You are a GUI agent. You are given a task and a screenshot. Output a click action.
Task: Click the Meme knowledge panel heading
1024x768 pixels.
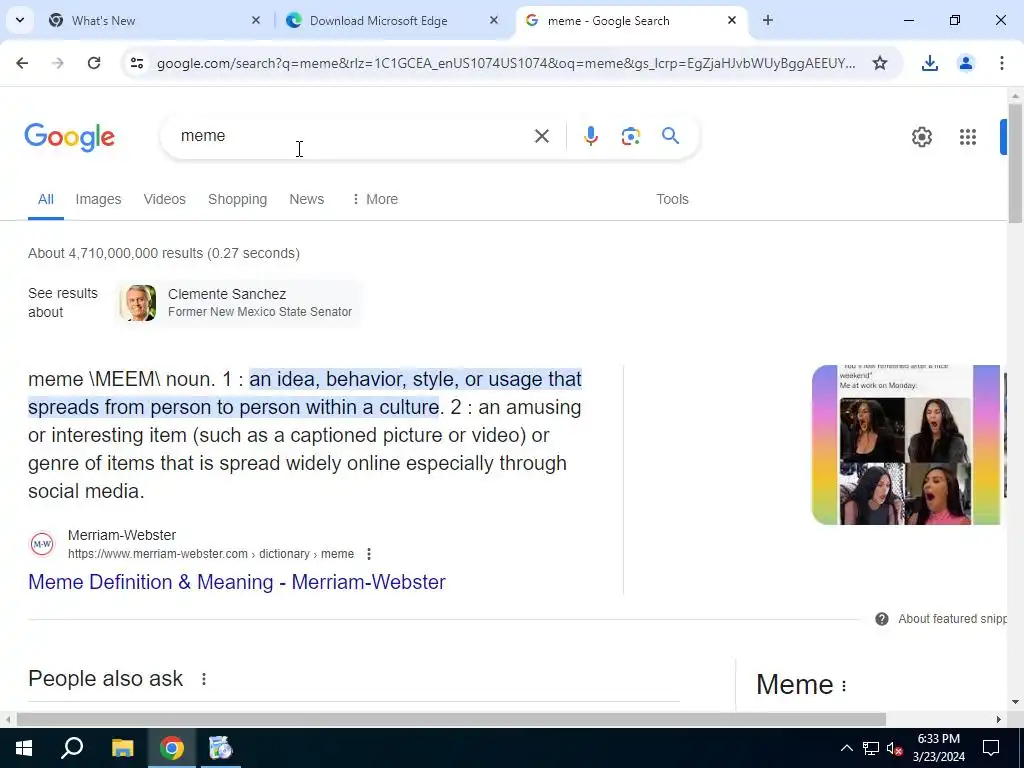coord(794,684)
